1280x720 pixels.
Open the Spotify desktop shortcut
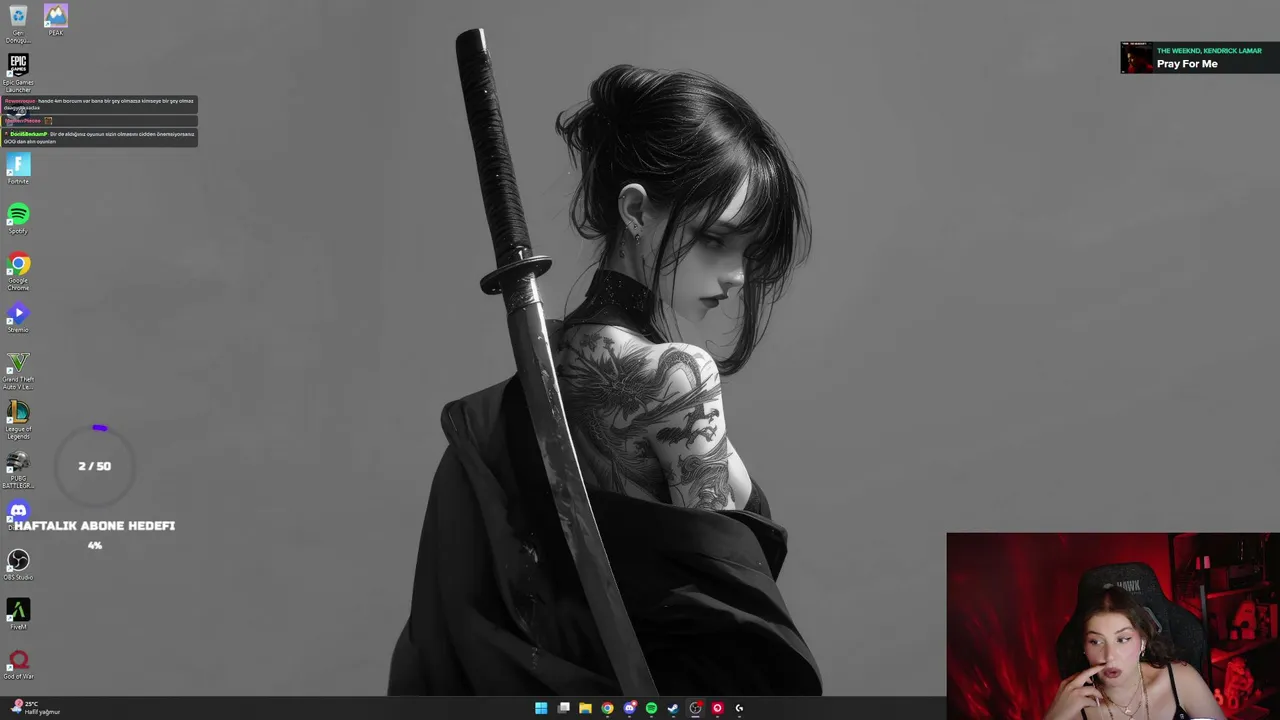(x=18, y=219)
